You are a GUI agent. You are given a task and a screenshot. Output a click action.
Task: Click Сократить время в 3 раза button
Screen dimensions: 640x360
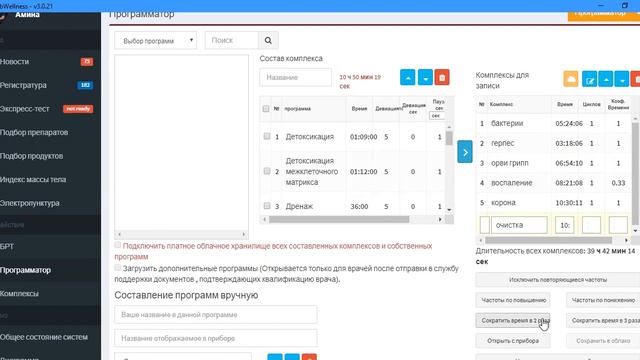(603, 321)
